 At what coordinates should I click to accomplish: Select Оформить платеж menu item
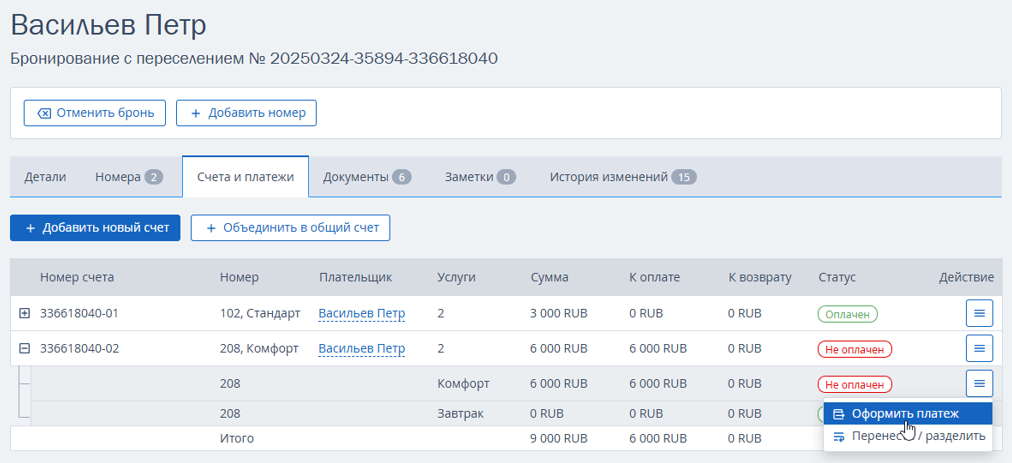pos(908,414)
